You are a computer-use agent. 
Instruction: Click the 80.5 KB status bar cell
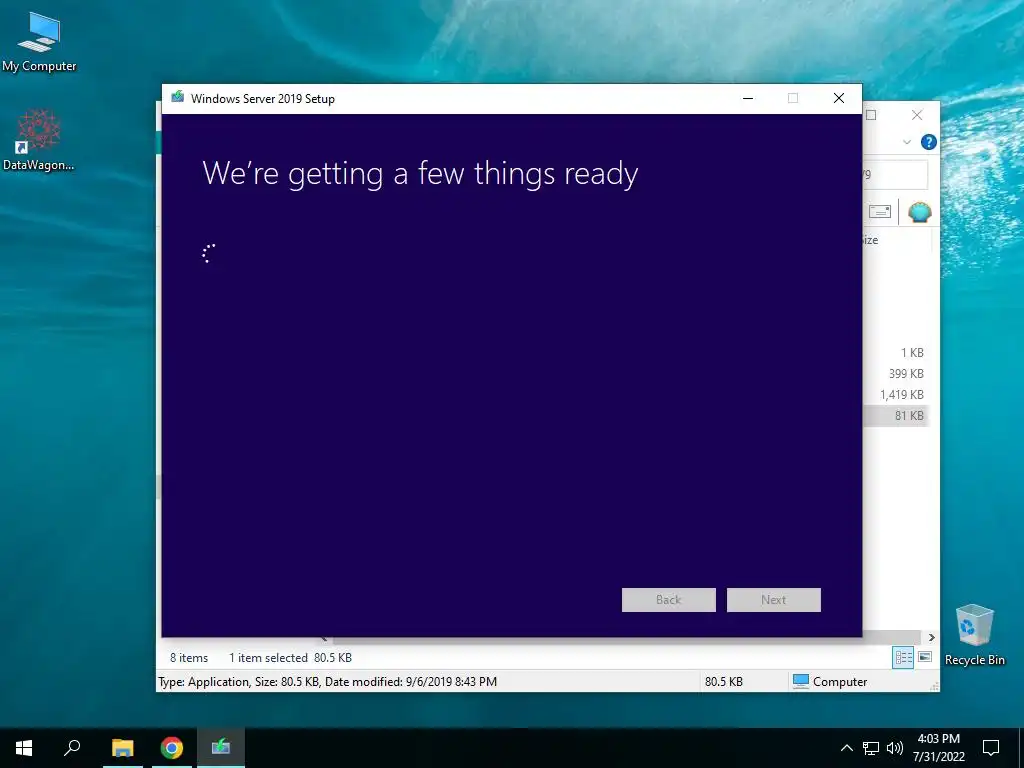[x=724, y=681]
